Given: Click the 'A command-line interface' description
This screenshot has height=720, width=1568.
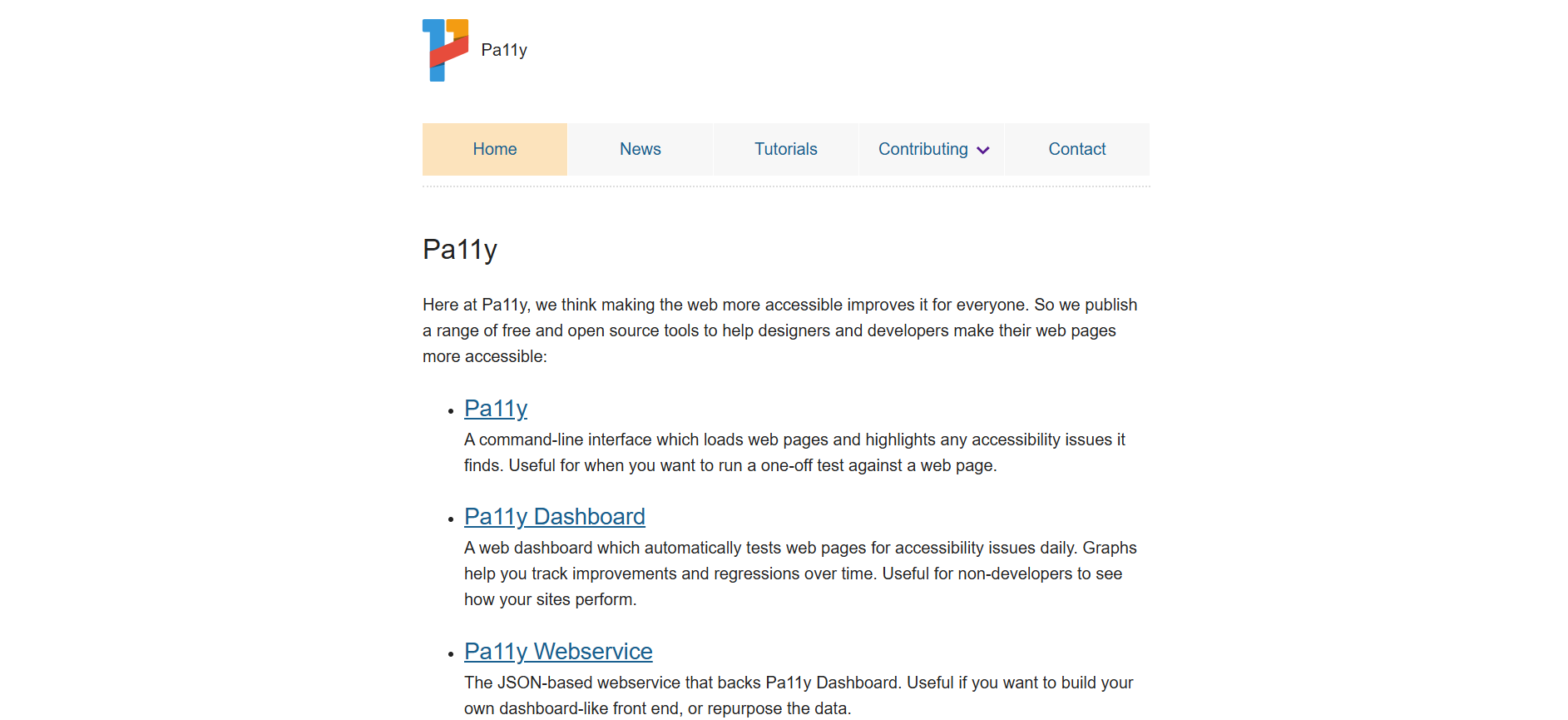Looking at the screenshot, I should [794, 452].
